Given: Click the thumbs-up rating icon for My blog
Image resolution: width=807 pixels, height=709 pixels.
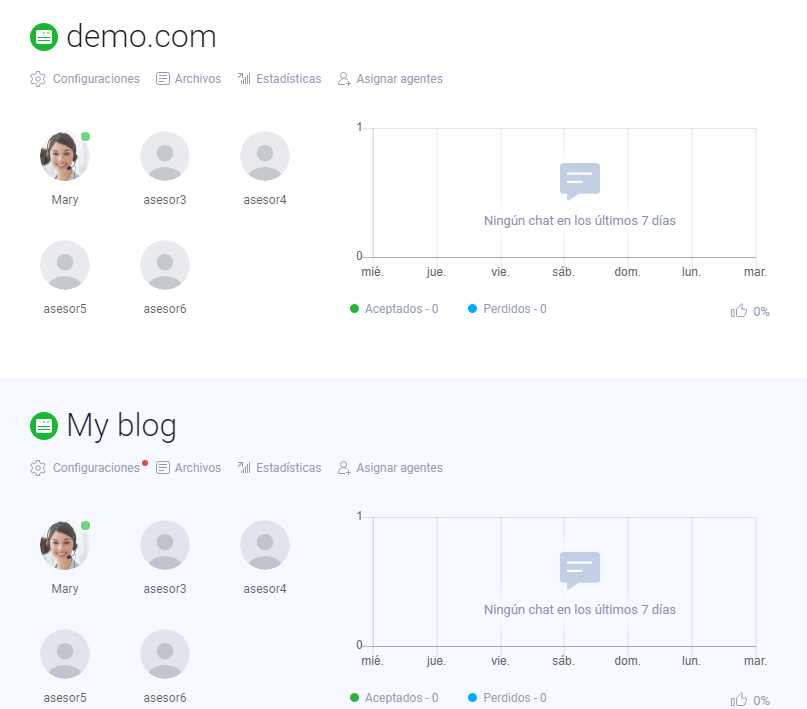Looking at the screenshot, I should [739, 700].
